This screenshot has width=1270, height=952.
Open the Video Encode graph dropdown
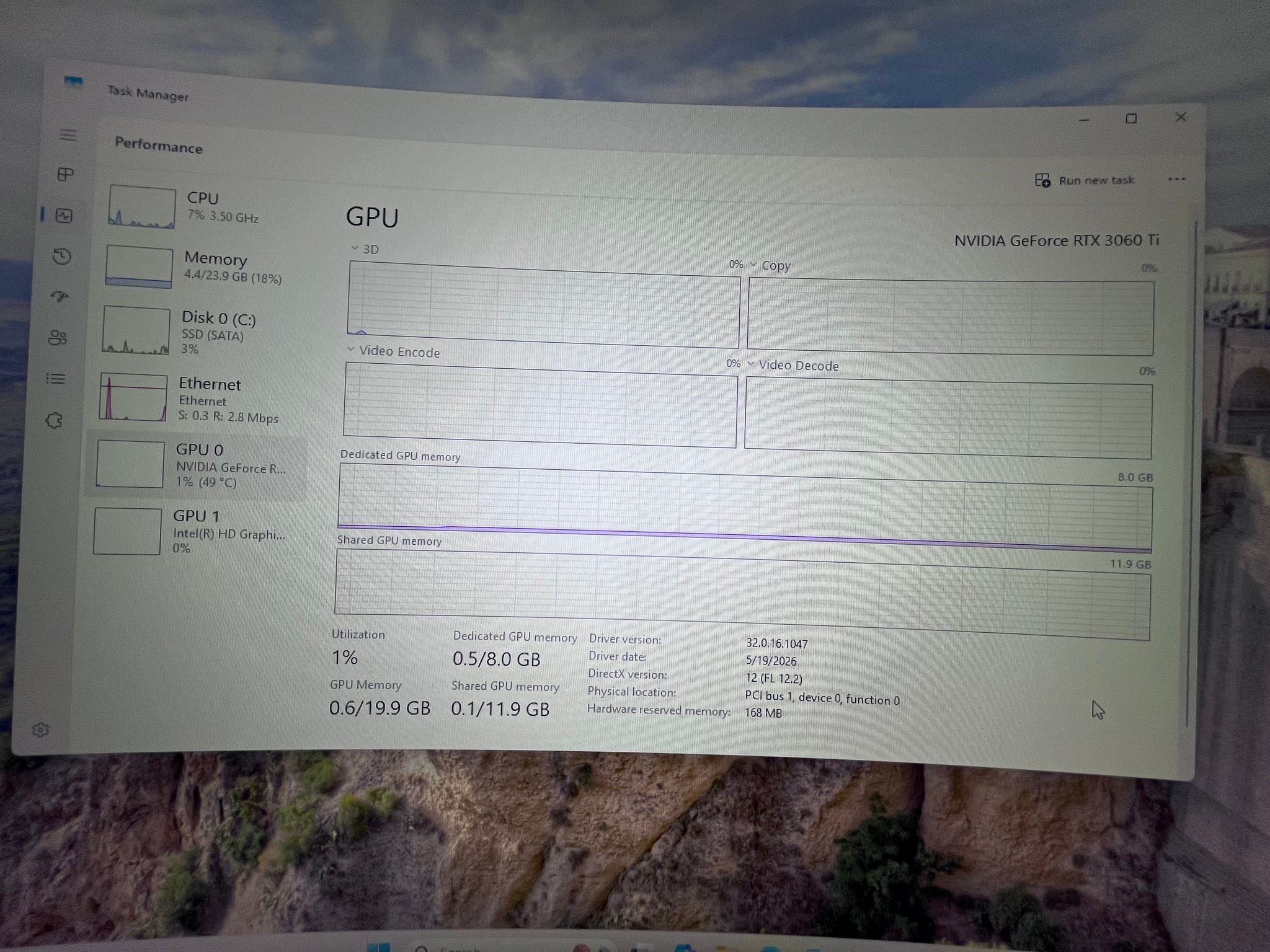coord(393,351)
